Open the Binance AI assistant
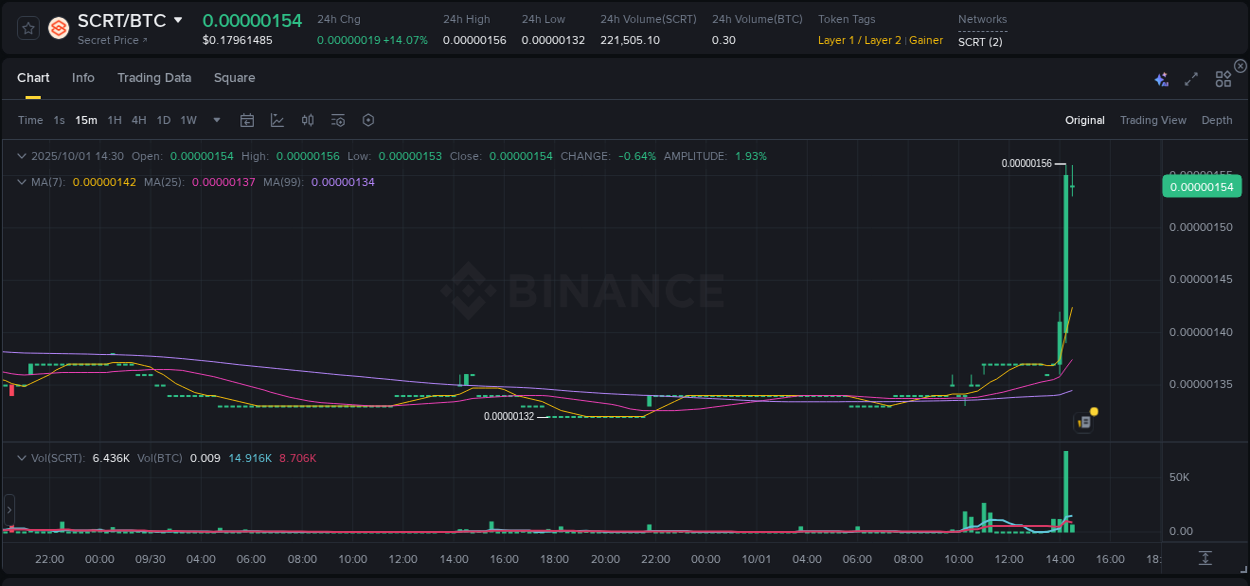 [1161, 78]
